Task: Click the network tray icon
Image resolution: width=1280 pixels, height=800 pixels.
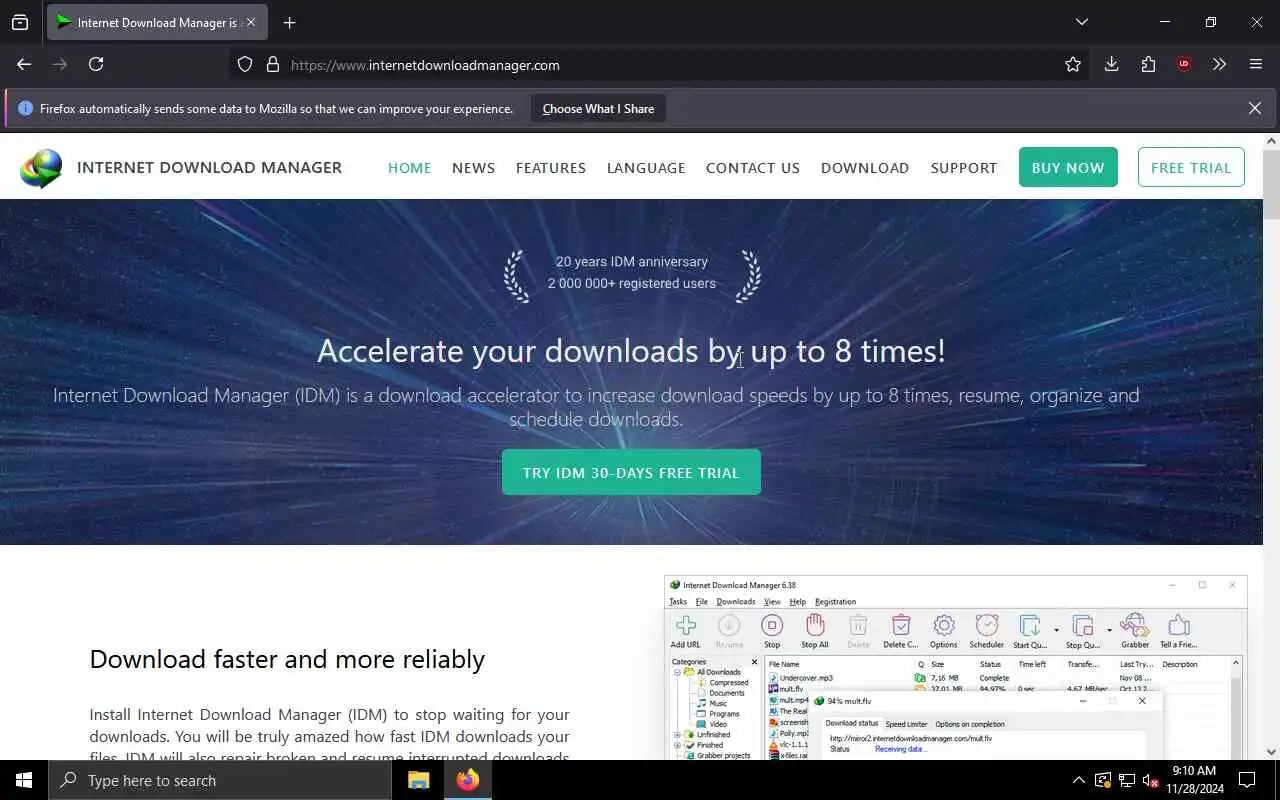Action: 1127,780
